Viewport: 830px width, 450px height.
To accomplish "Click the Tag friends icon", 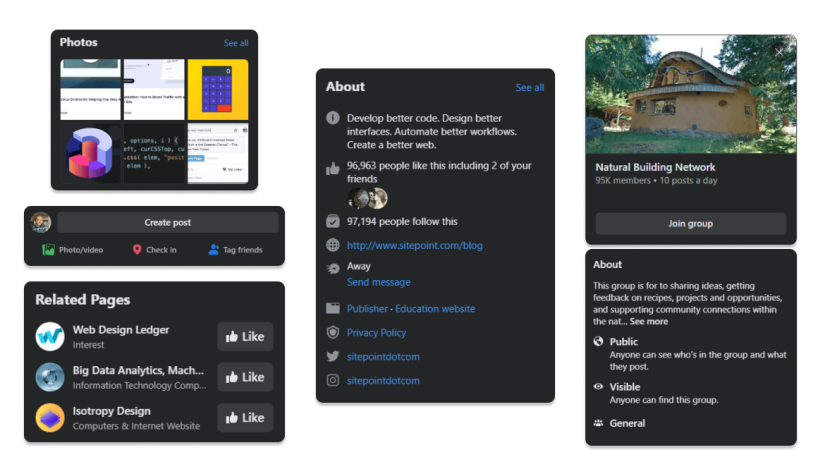I will 214,250.
